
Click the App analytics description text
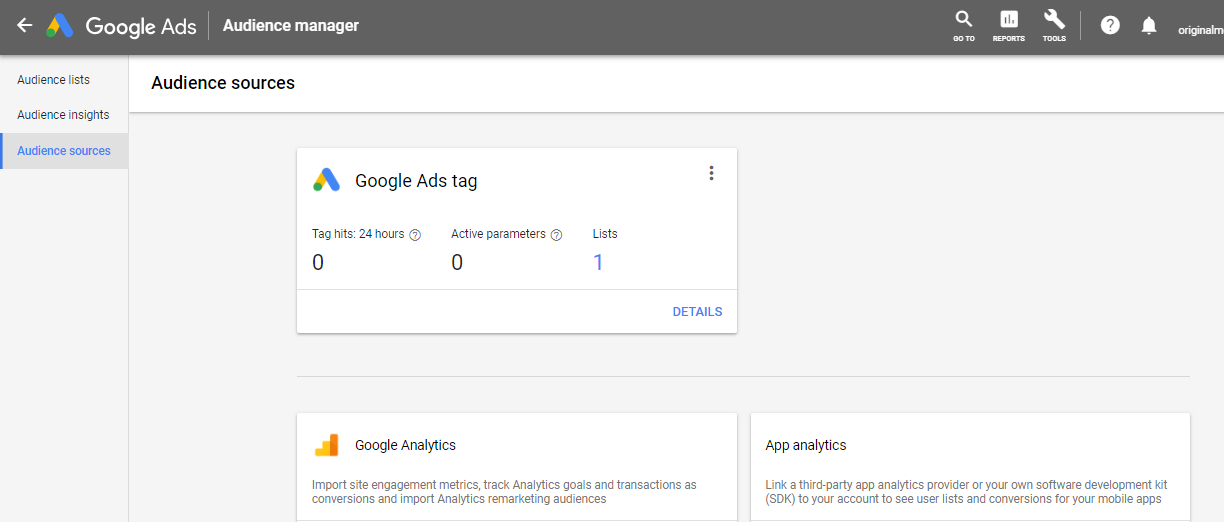click(966, 492)
